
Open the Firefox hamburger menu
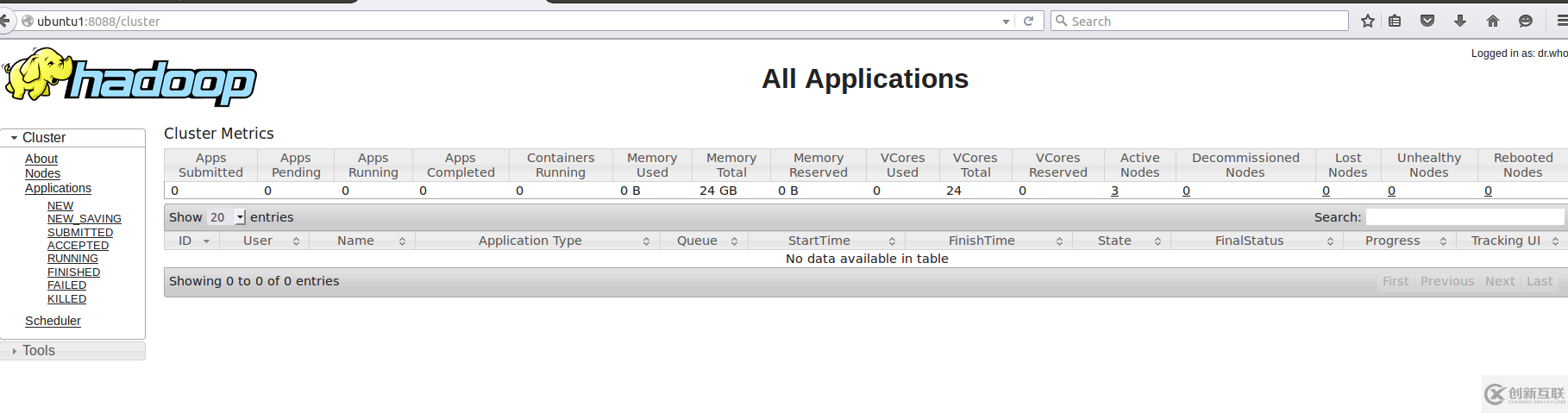point(1561,22)
